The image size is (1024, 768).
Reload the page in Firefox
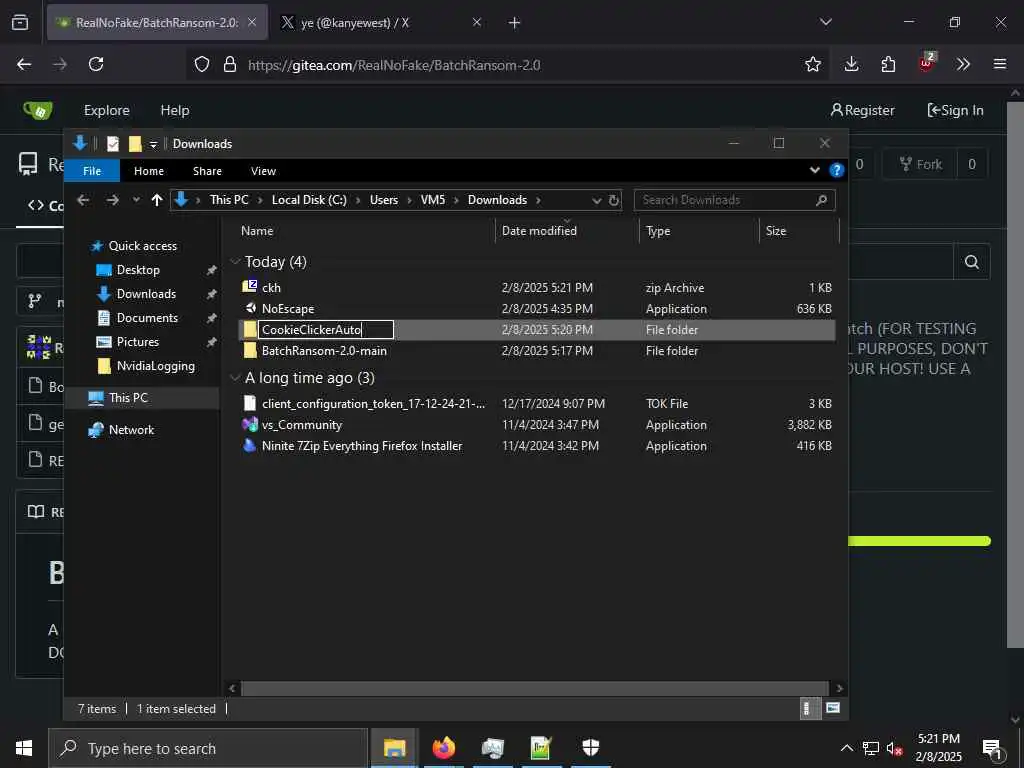point(96,64)
